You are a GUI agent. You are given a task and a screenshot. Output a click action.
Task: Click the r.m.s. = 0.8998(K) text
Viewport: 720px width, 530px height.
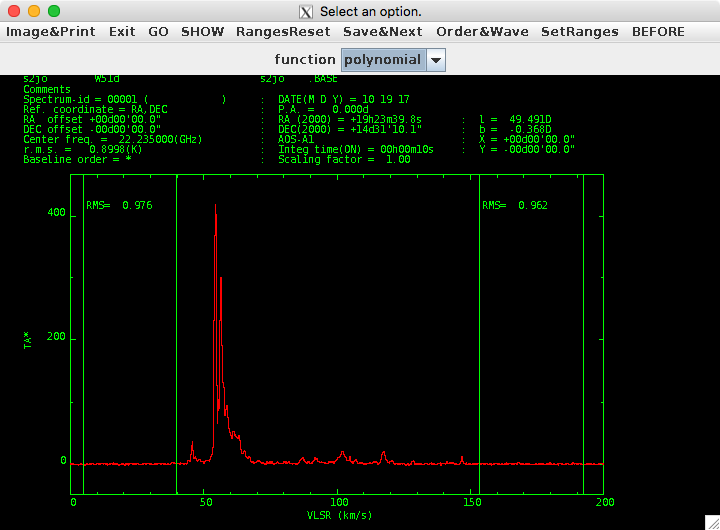(83, 149)
